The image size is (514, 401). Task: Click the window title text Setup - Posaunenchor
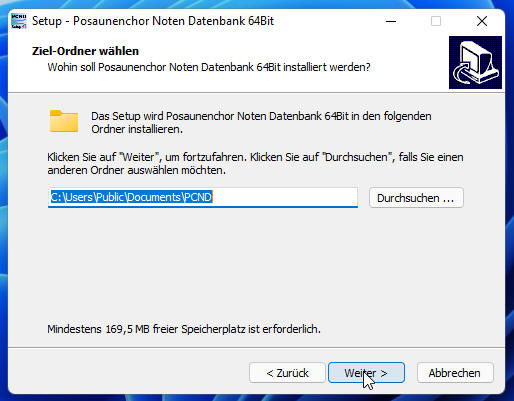(153, 21)
